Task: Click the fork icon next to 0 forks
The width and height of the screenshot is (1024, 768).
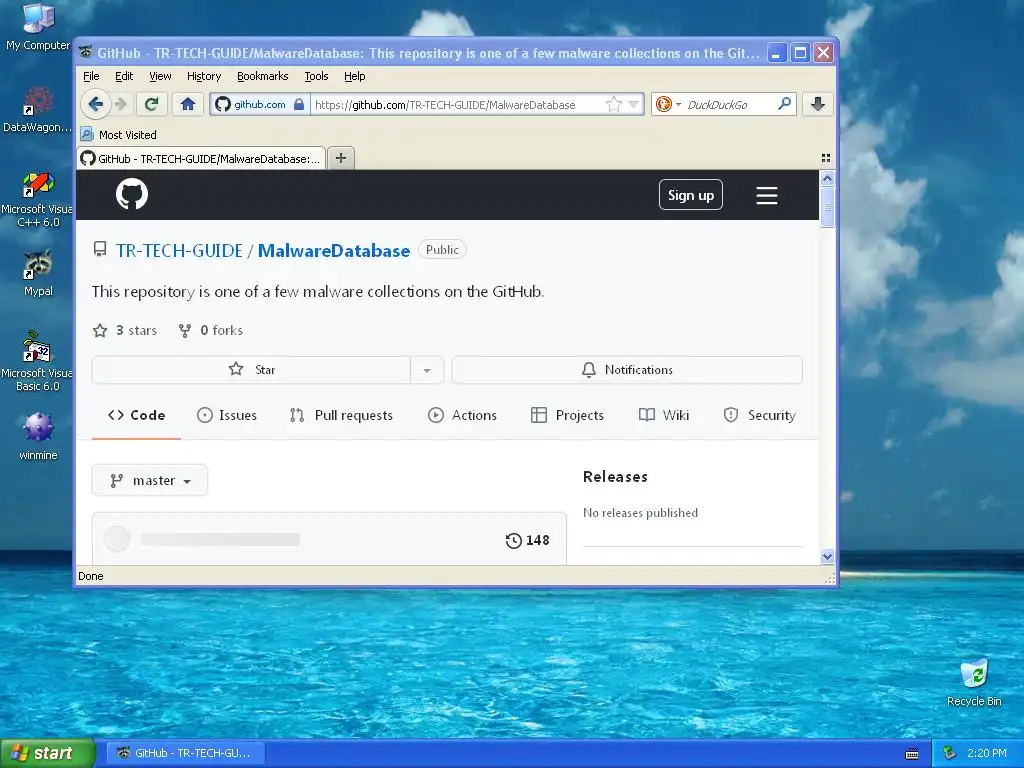Action: point(185,330)
